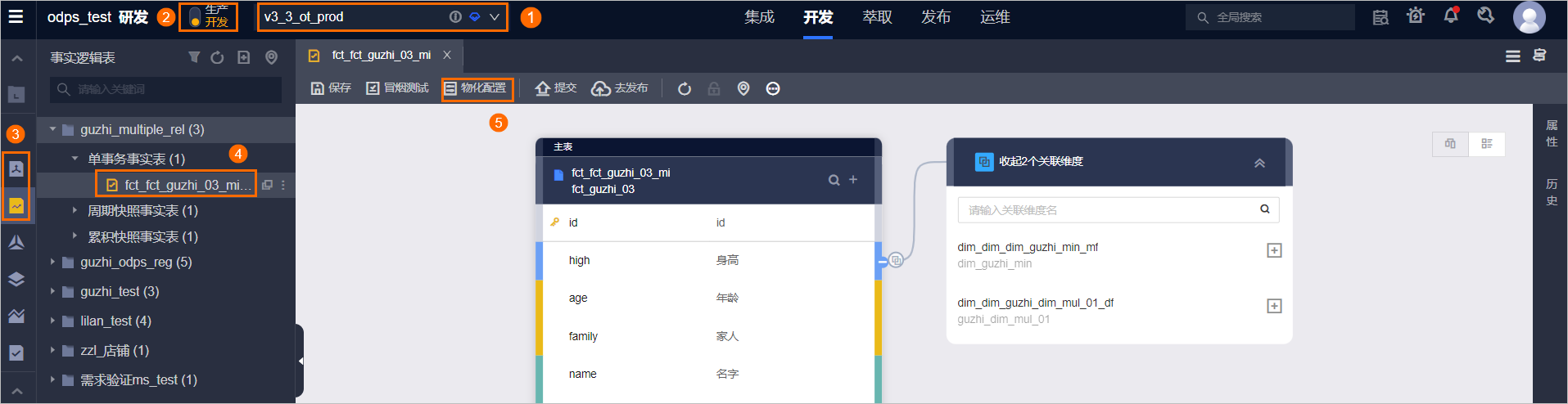Click the alarm siren icon
1568x404 pixels.
pos(1416,16)
